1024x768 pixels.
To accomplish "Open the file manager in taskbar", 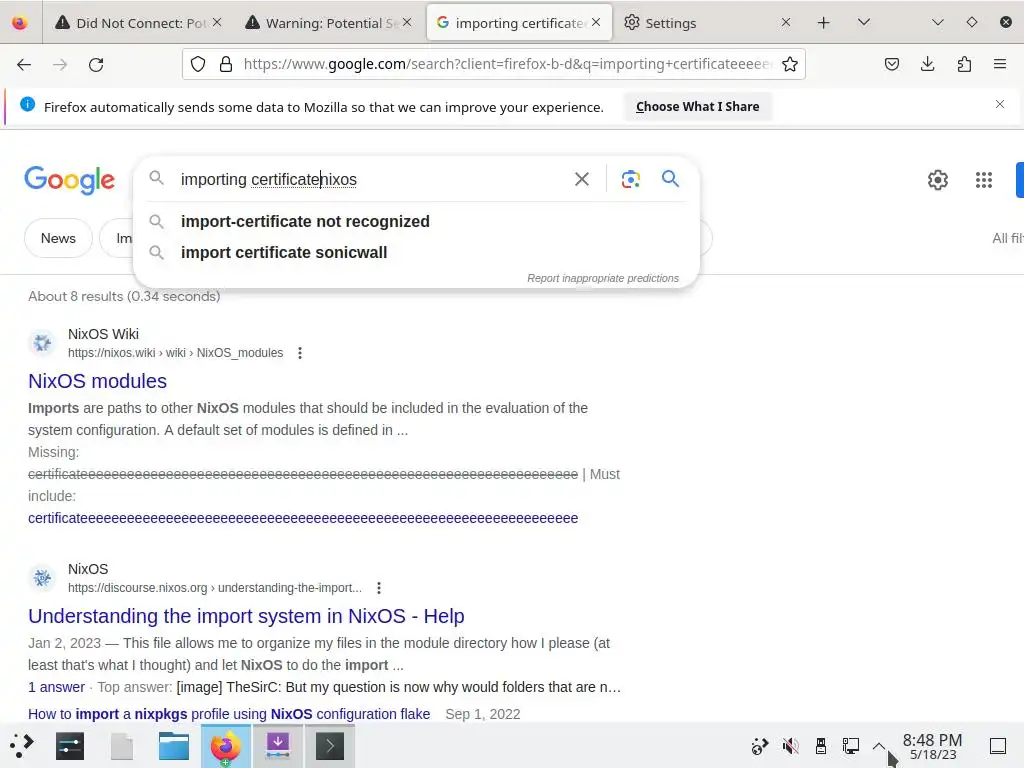I will [174, 746].
